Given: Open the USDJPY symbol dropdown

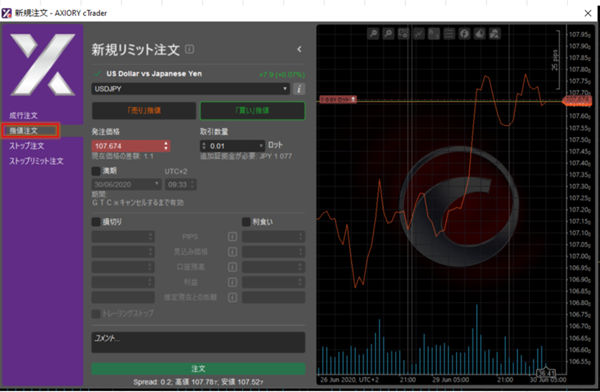Looking at the screenshot, I should click(190, 89).
